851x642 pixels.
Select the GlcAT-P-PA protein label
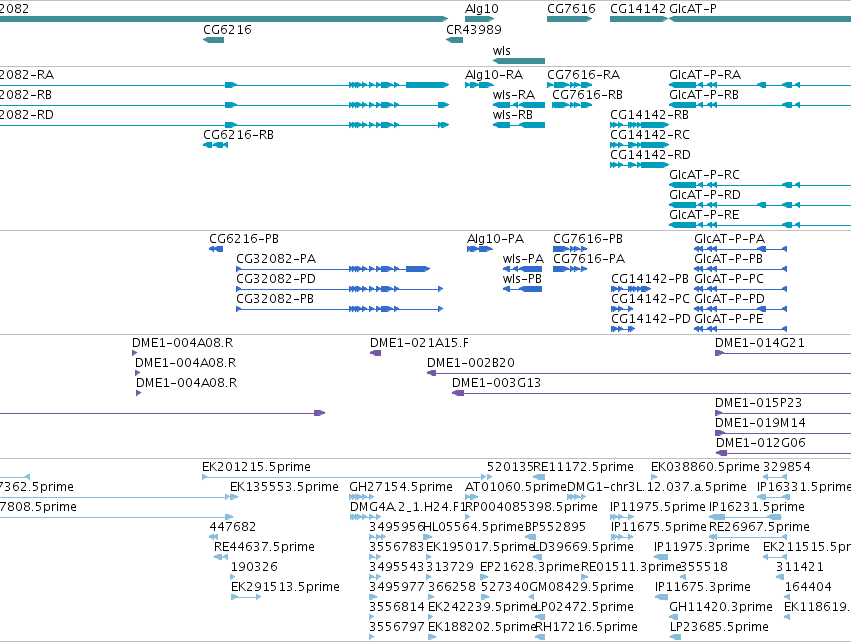[729, 239]
